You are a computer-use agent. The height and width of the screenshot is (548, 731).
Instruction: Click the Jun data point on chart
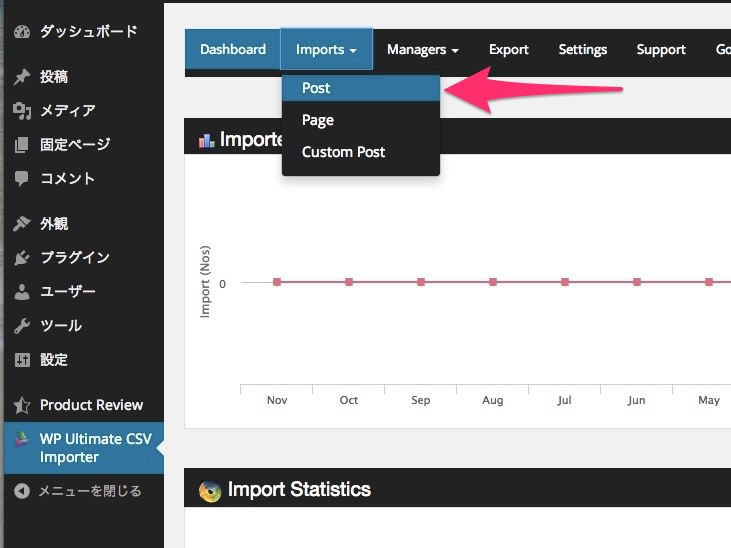[x=637, y=282]
